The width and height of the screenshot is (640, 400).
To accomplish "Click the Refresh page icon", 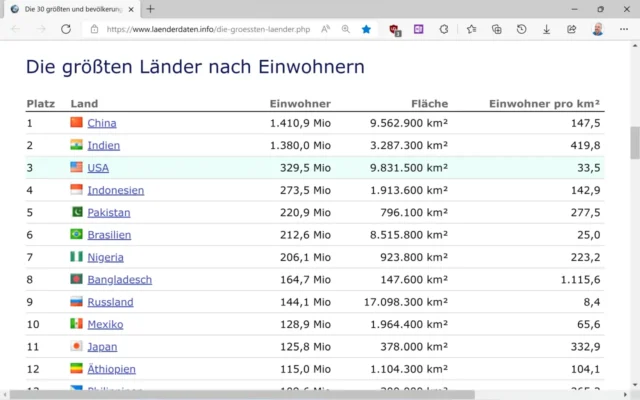I will click(x=66, y=30).
